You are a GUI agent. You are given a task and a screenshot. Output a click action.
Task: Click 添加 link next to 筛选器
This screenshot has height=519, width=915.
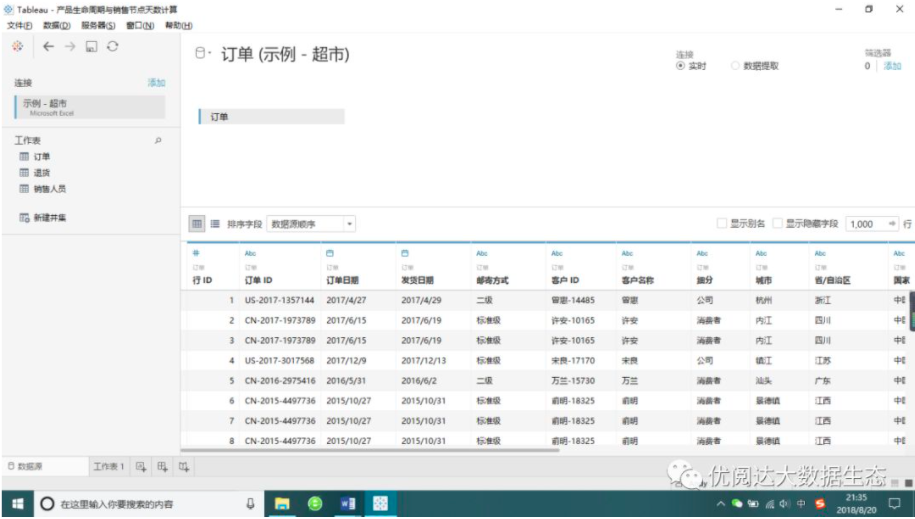892,66
